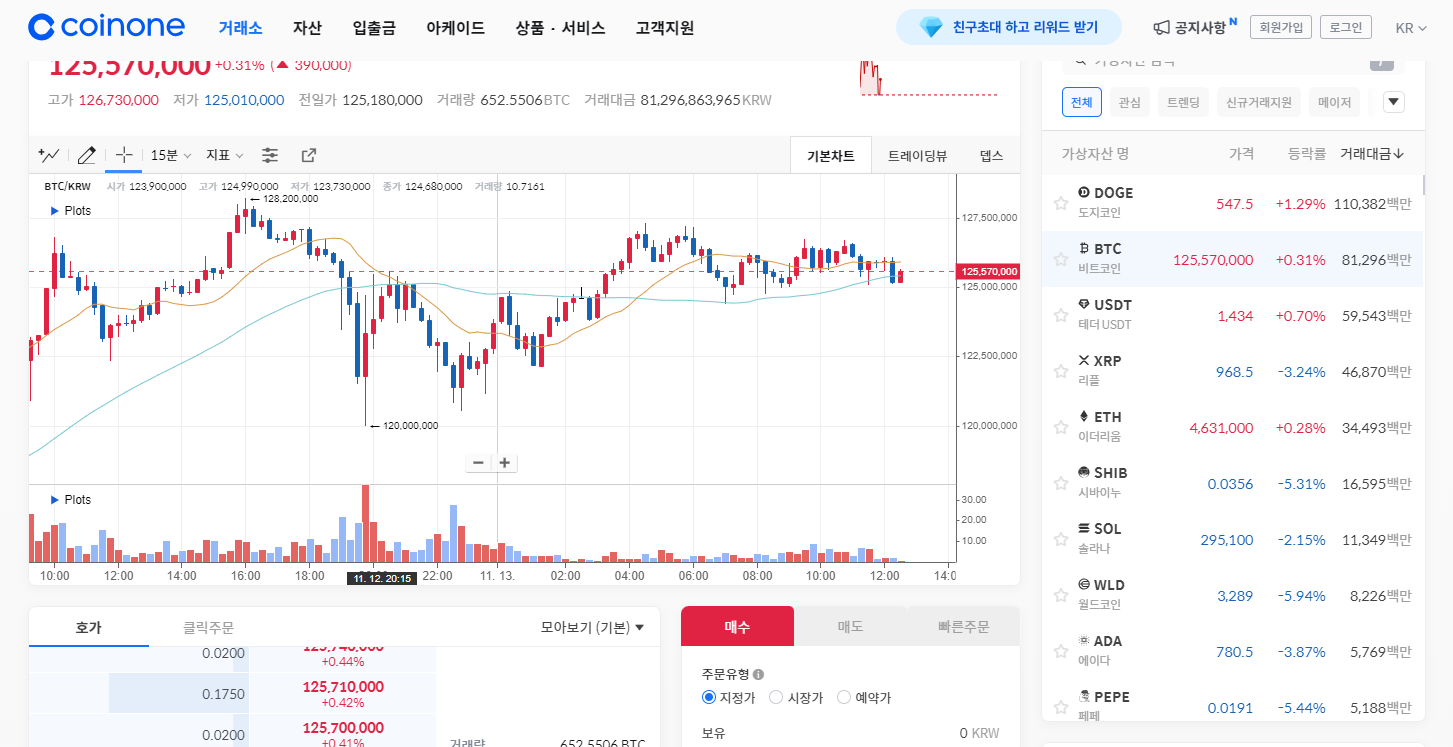Click the PEPE coin icon
Screen dimensions: 1453x747
pyautogui.click(x=1084, y=696)
